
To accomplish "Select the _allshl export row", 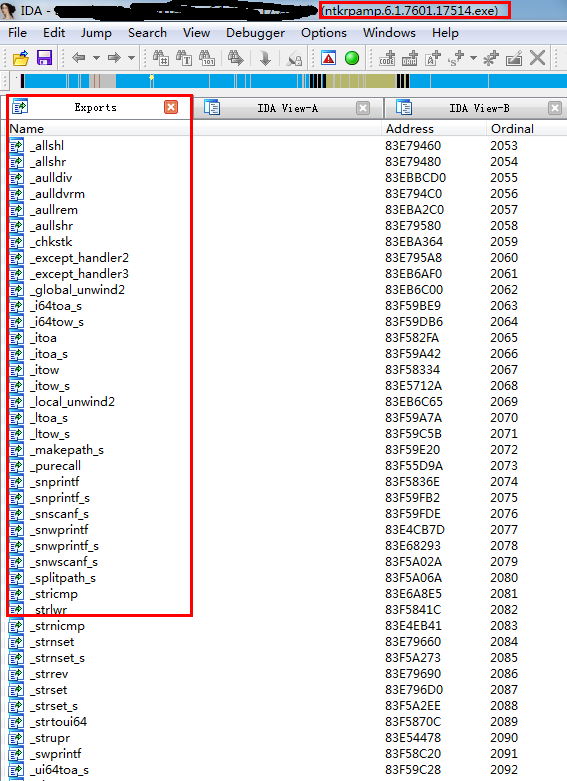I will [x=287, y=145].
